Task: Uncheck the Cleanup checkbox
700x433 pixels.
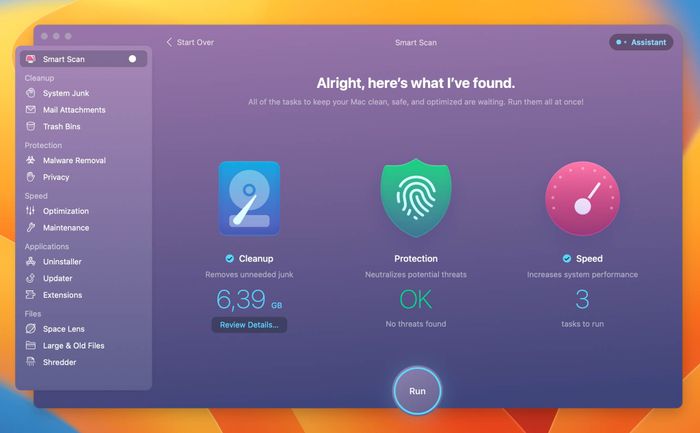Action: (x=229, y=258)
